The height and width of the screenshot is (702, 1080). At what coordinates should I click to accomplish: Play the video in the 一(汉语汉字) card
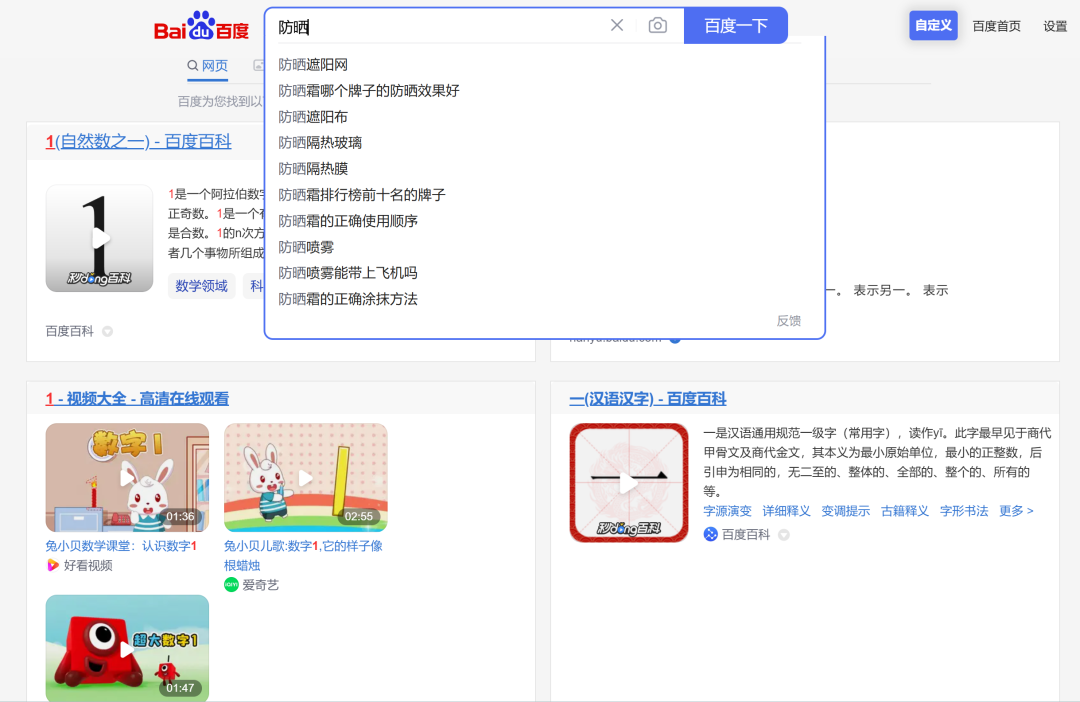point(629,481)
